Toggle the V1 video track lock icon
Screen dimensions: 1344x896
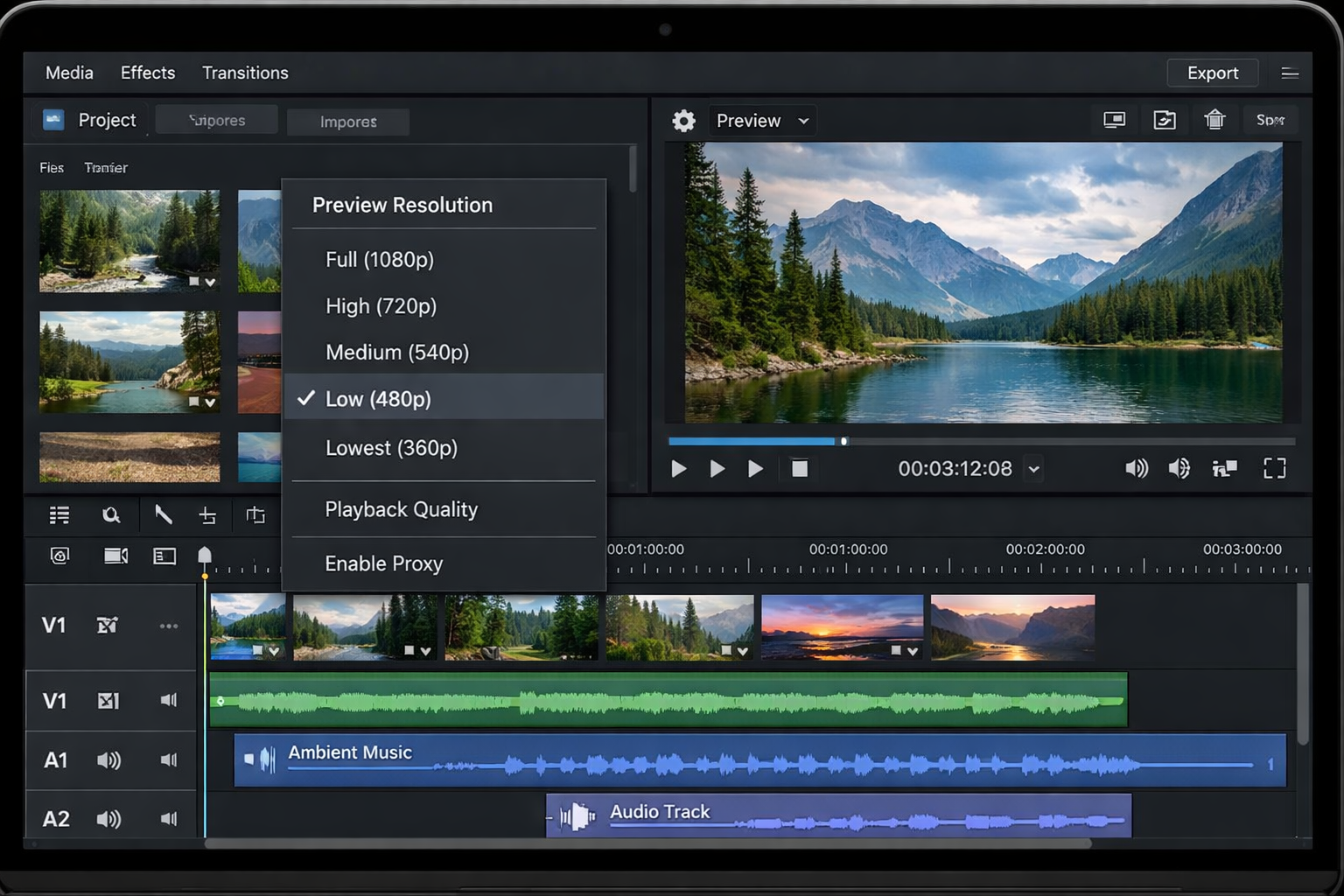coord(108,626)
